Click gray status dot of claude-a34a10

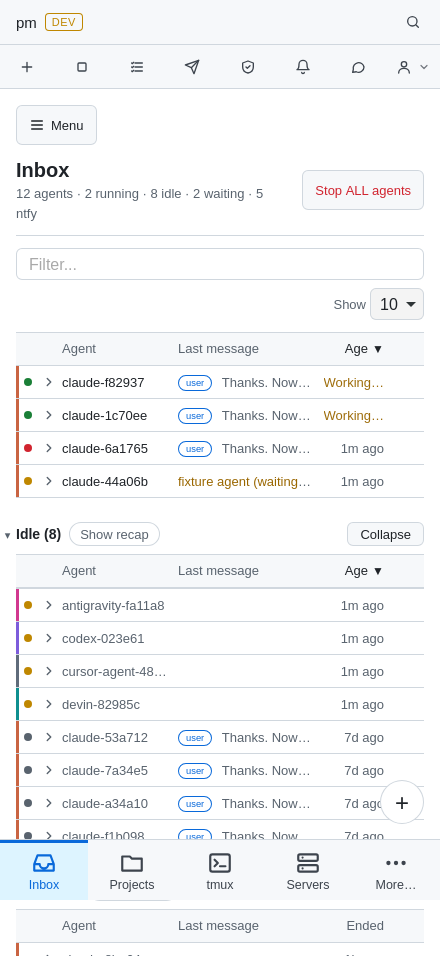28,803
